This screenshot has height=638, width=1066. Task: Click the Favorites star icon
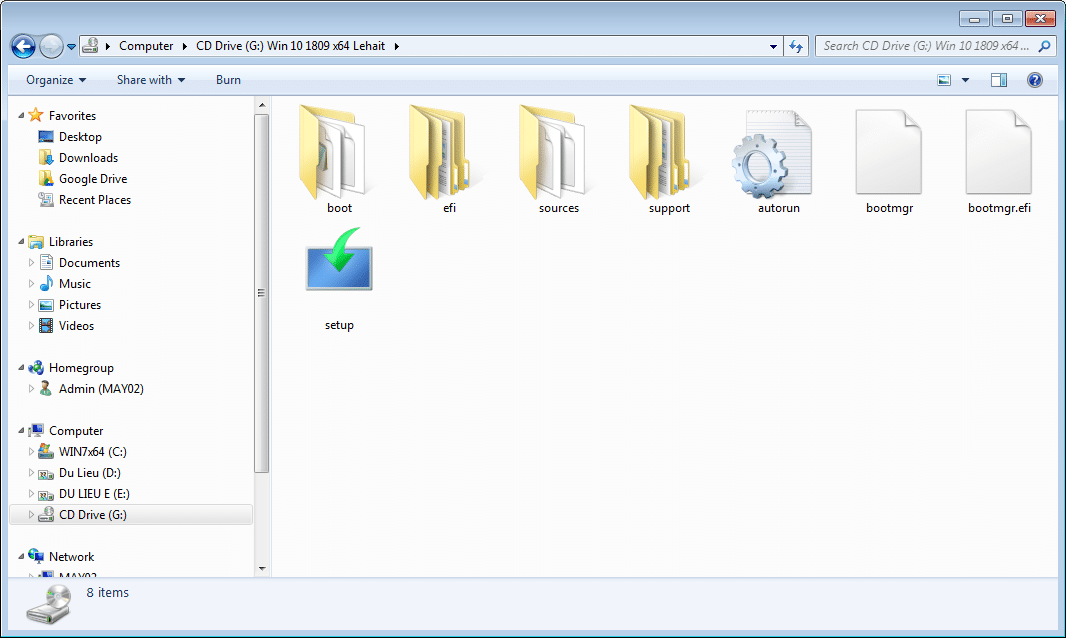(x=36, y=115)
